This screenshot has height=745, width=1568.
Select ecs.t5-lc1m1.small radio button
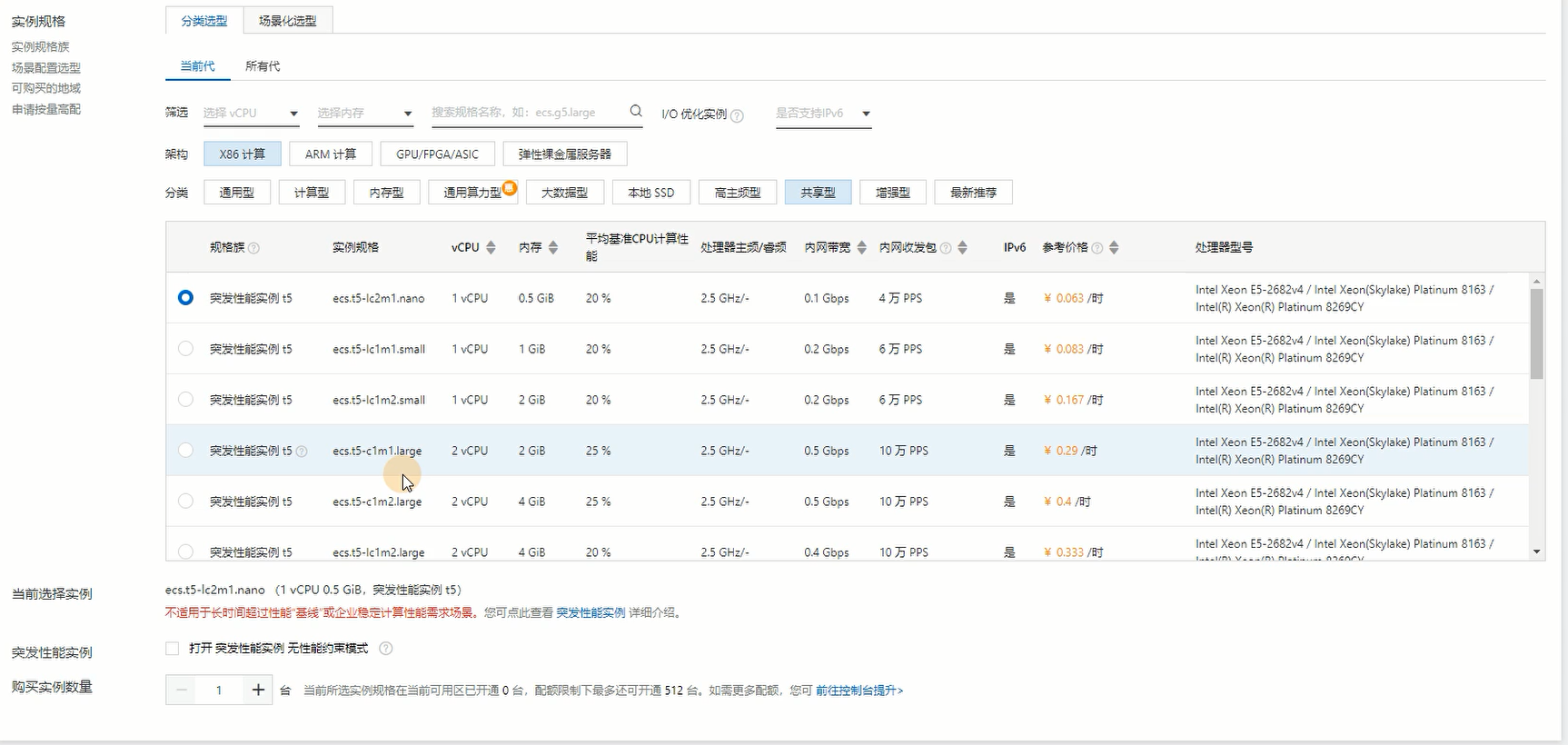point(185,348)
